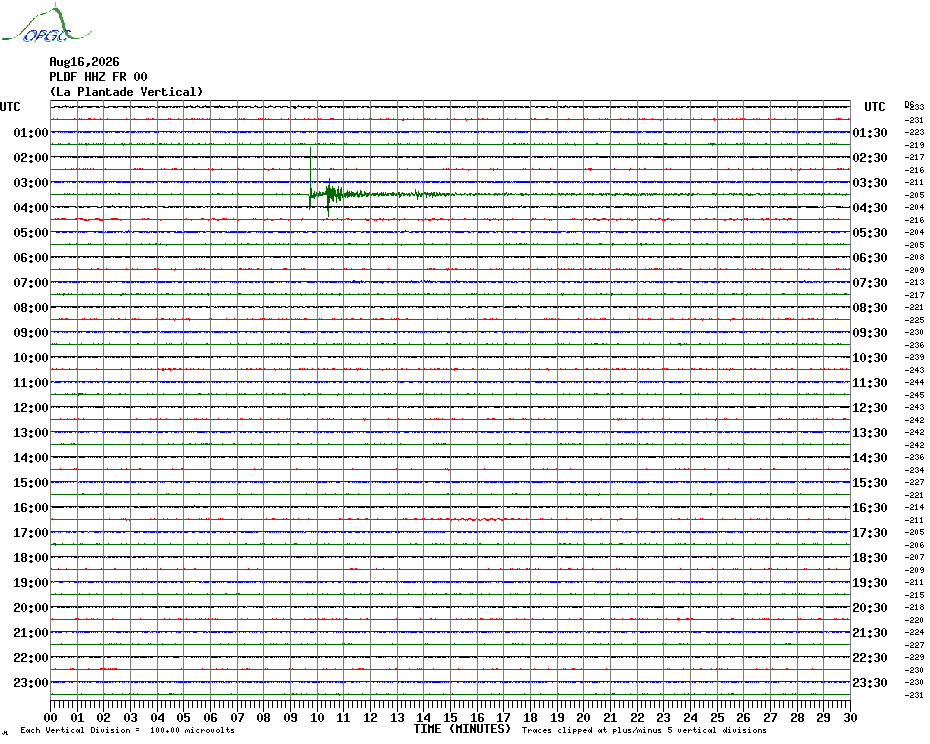The image size is (930, 744).
Task: Click the 01:30 half-hour label
Action: click(x=870, y=132)
